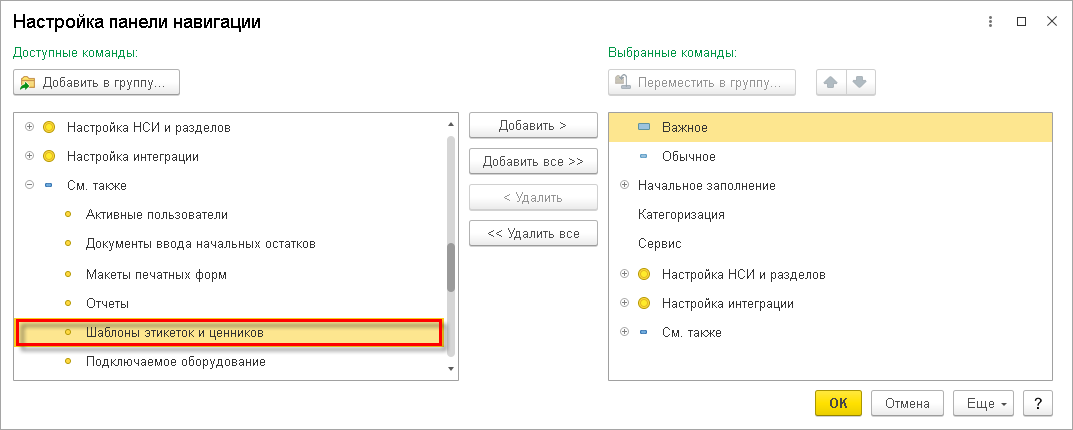The height and width of the screenshot is (430, 1073).
Task: Confirm with the yellow OK button
Action: [x=838, y=403]
